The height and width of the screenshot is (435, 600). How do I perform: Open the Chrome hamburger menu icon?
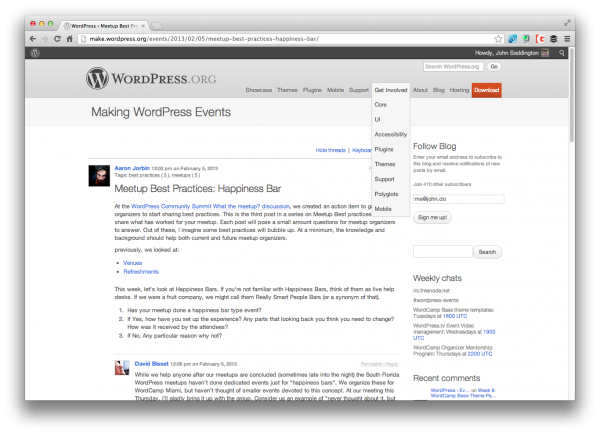point(567,39)
